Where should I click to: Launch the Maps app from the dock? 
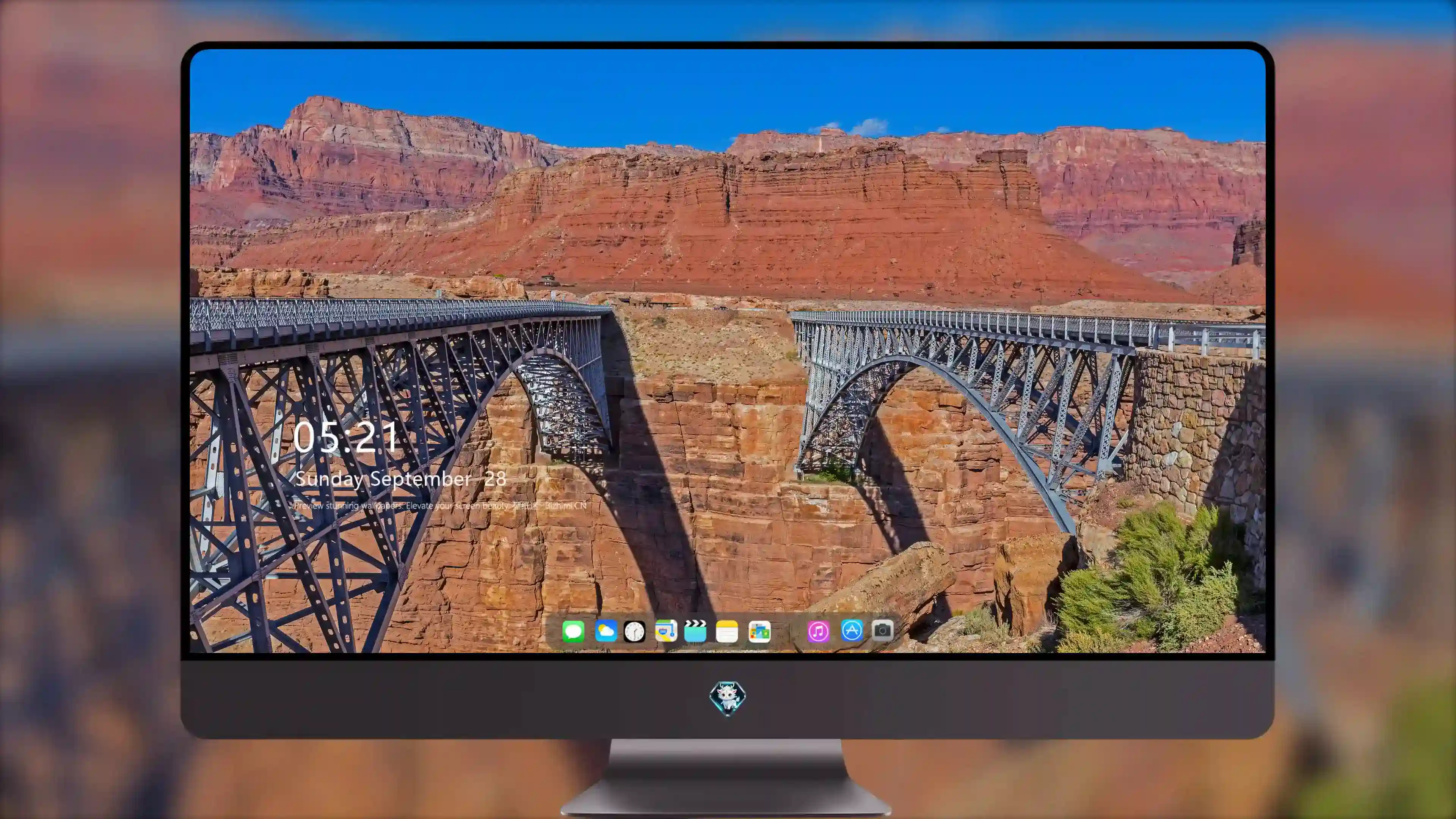[x=666, y=631]
